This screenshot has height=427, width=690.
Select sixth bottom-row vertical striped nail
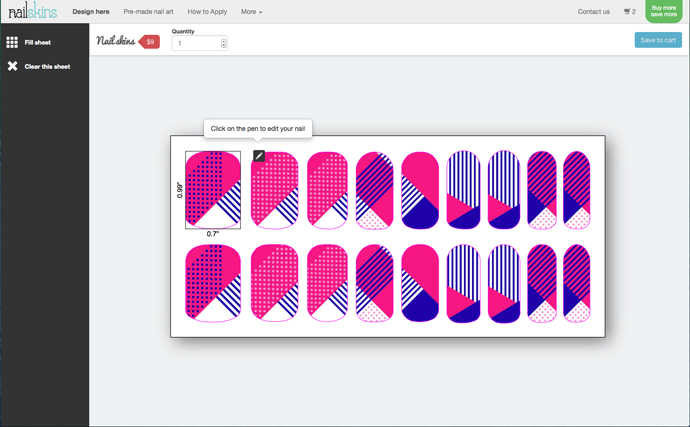463,283
